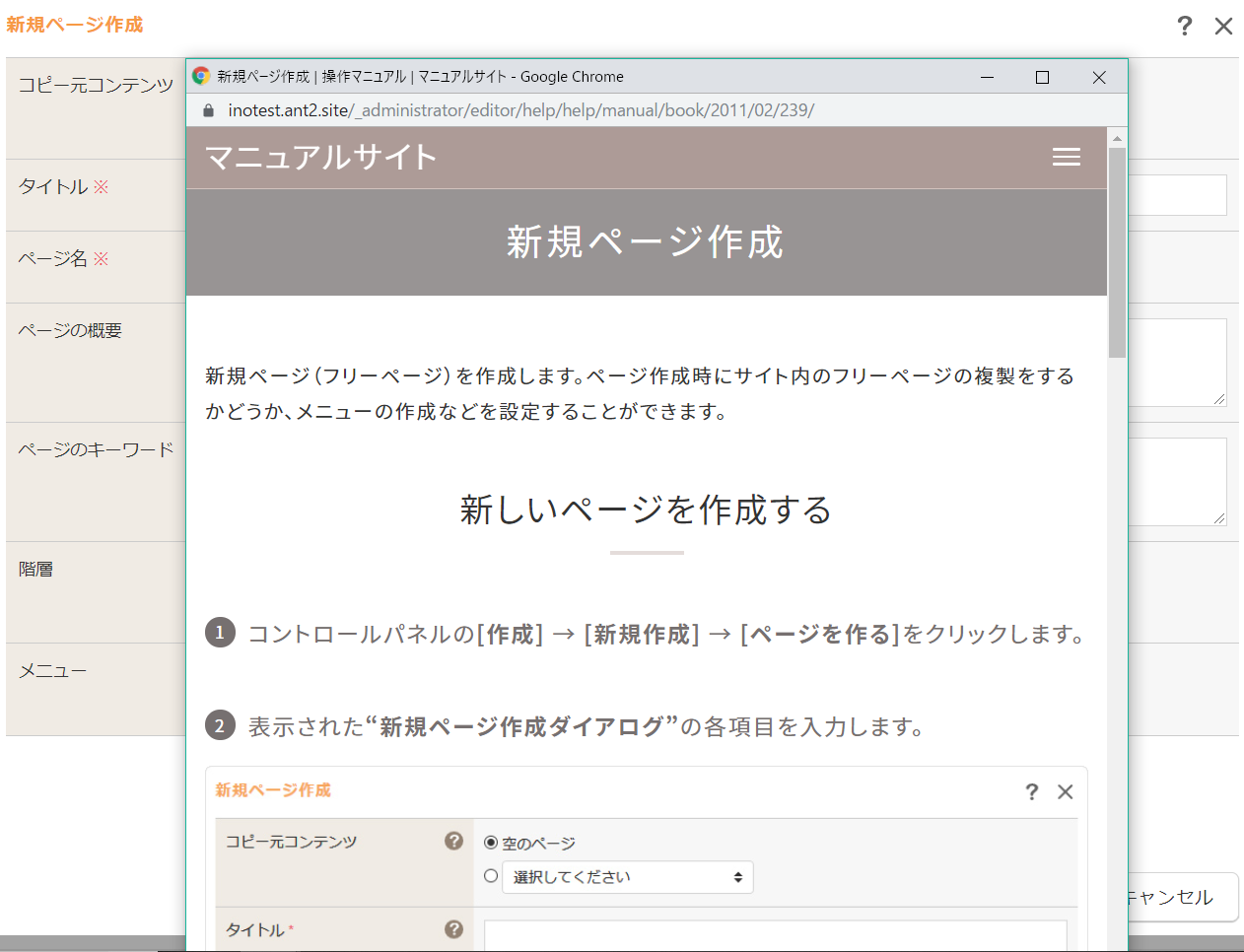Image resolution: width=1244 pixels, height=952 pixels.
Task: Click the 新規ページ作成 banner heading in manual
Action: (646, 241)
